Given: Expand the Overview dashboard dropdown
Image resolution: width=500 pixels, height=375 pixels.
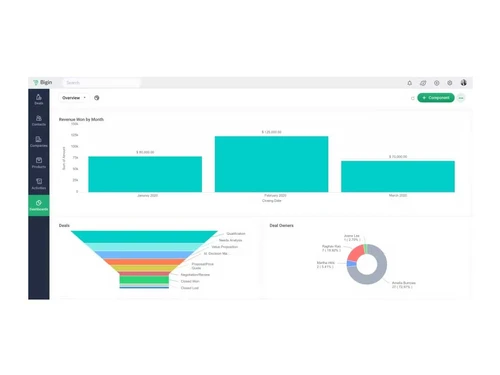Looking at the screenshot, I should tap(74, 98).
